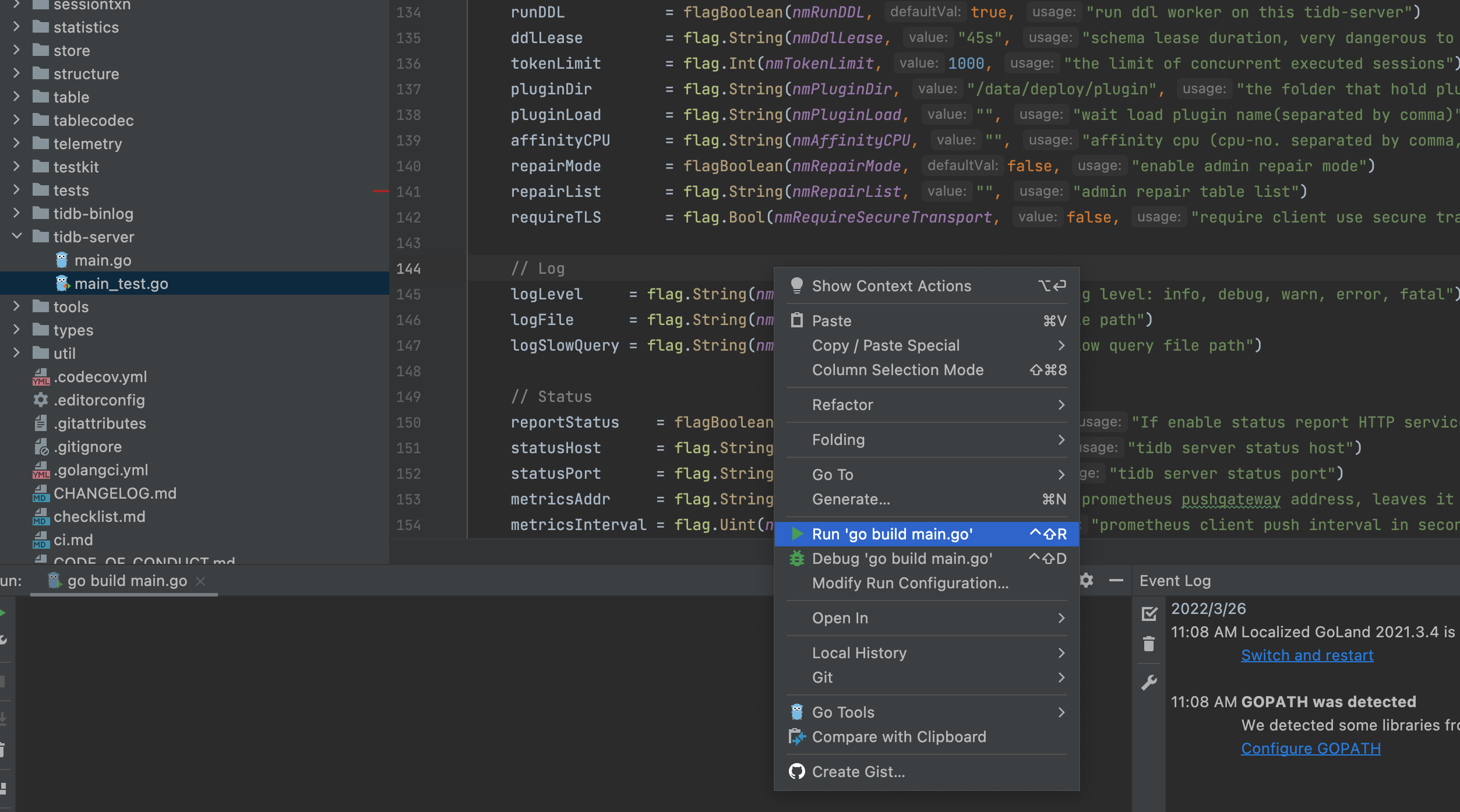Viewport: 1460px width, 812px height.
Task: Click the Create Gist GitHub icon
Action: click(x=796, y=771)
